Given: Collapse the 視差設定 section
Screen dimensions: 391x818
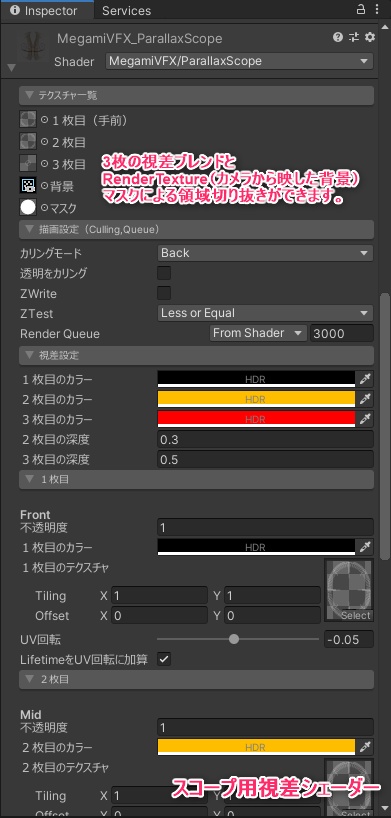Looking at the screenshot, I should tap(196, 356).
